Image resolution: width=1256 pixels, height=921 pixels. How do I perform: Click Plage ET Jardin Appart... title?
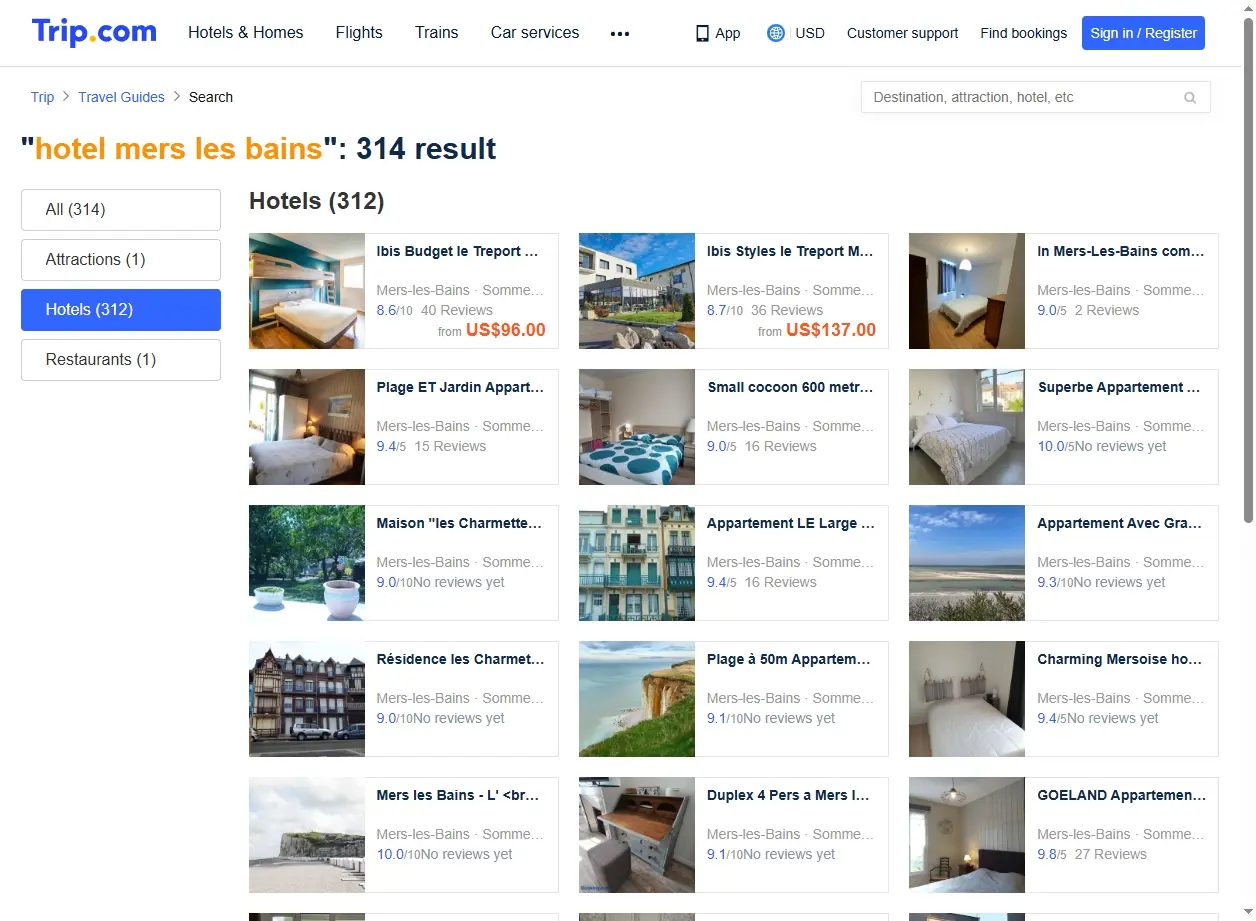coord(460,388)
